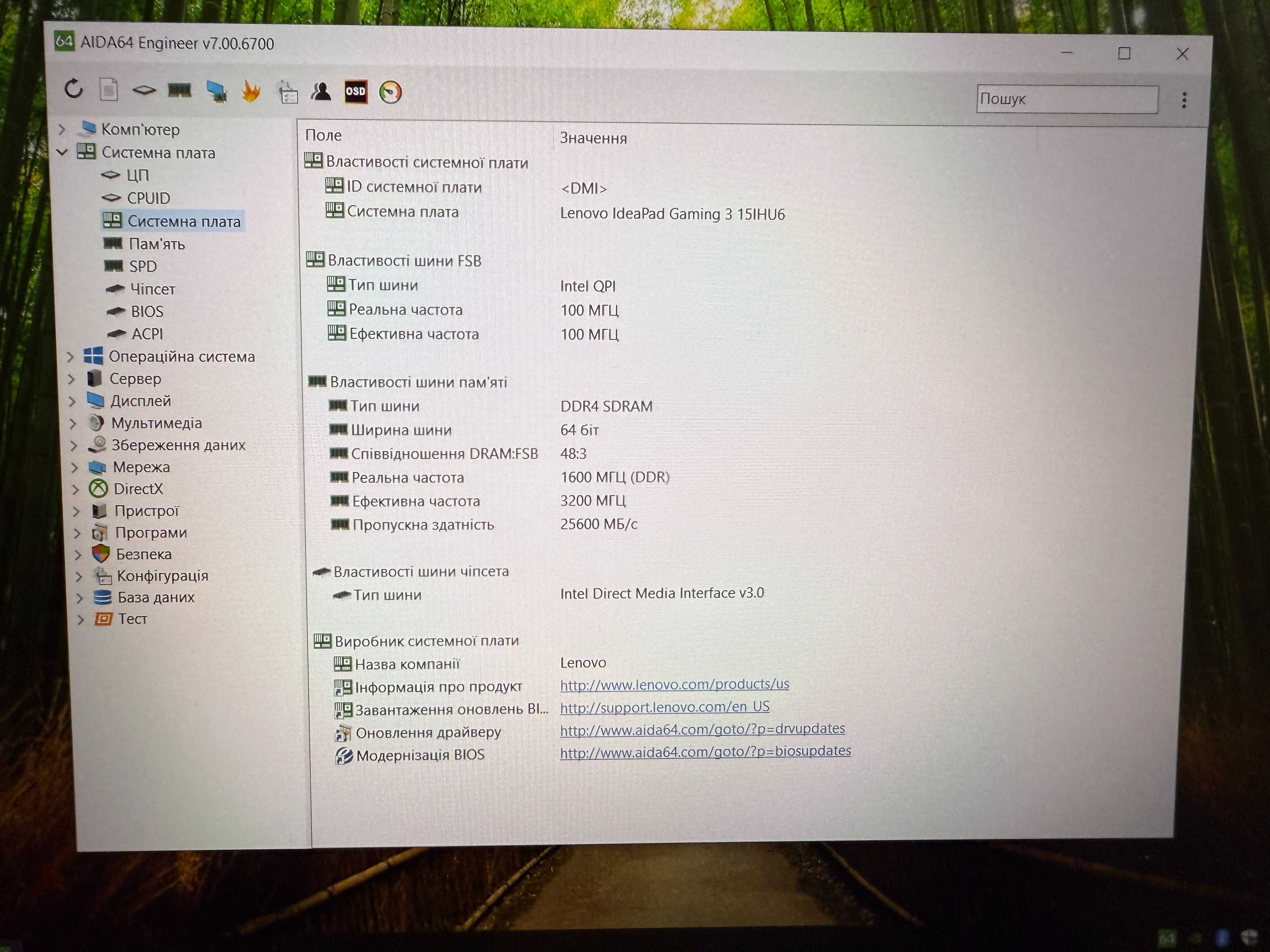The width and height of the screenshot is (1270, 952).
Task: Click the Xbox icon beside DirectX
Action: 98,489
